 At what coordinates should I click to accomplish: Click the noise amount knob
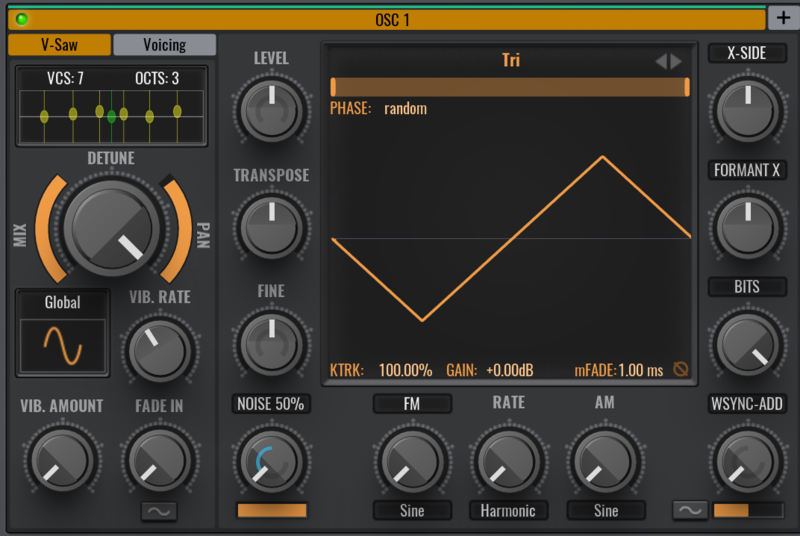[x=271, y=462]
